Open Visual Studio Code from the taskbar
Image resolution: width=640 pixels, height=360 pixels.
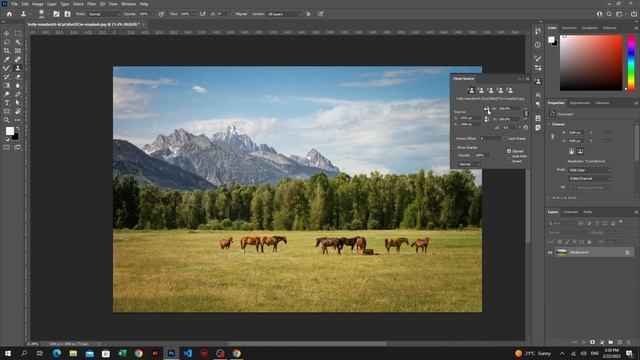[188, 353]
